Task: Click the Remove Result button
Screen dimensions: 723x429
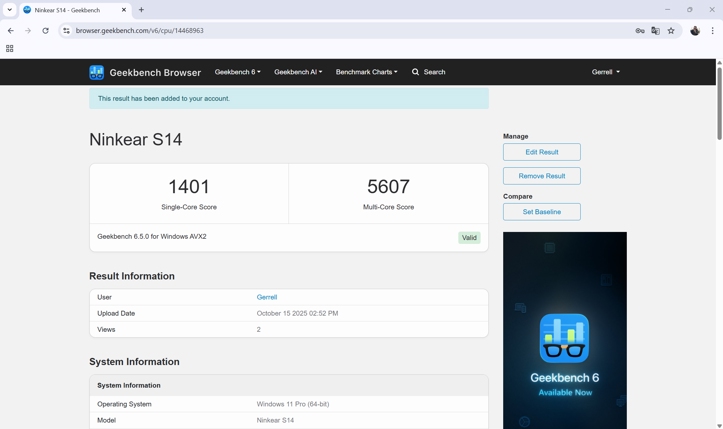Action: click(x=541, y=176)
